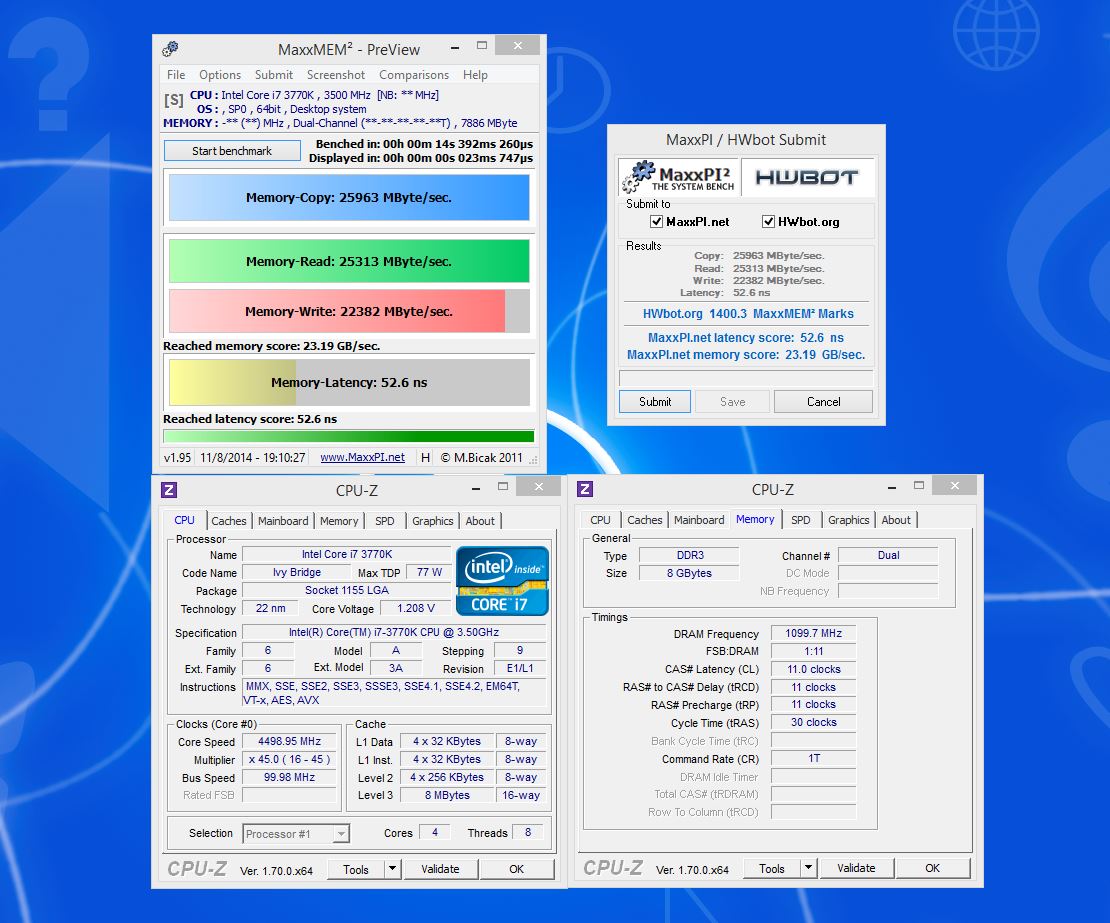
Task: Switch to Mainboard tab in left CPU-Z
Action: (283, 520)
